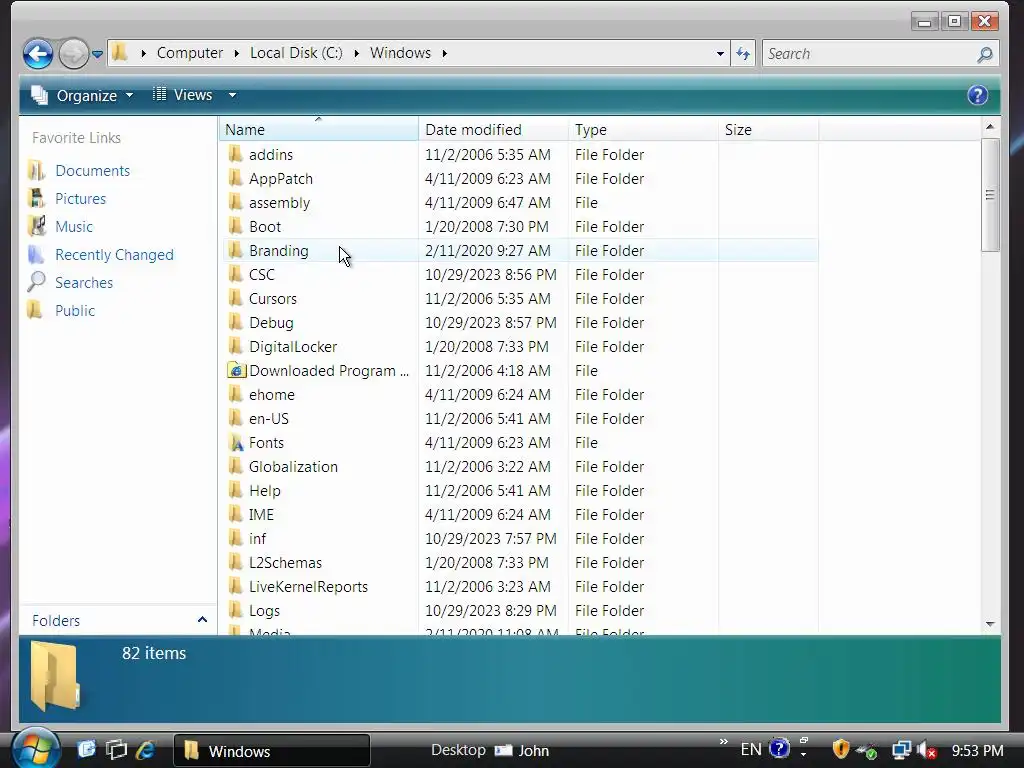The image size is (1024, 768).
Task: Select the Branding folder icon
Action: (236, 251)
